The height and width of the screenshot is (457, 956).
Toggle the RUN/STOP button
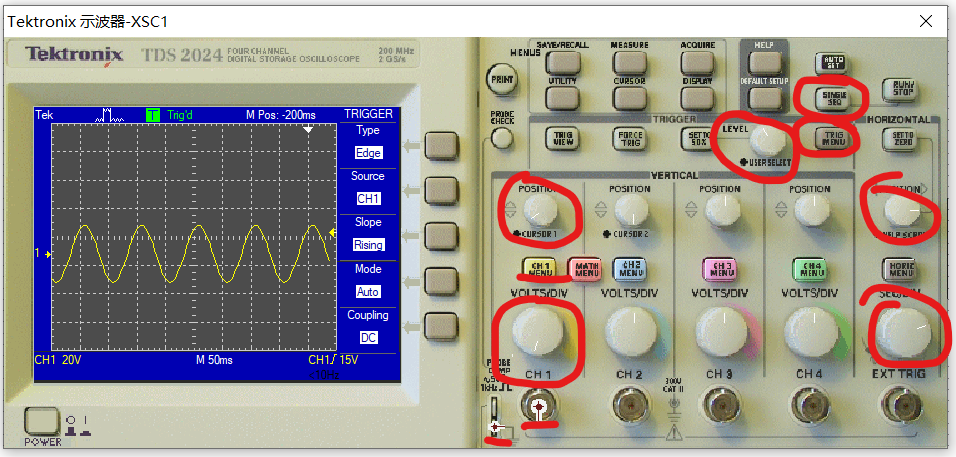coord(902,91)
